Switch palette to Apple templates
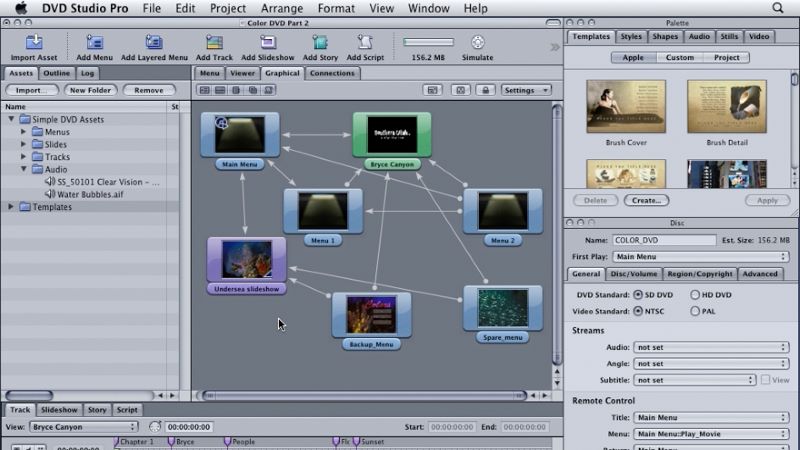This screenshot has height=450, width=800. point(633,58)
